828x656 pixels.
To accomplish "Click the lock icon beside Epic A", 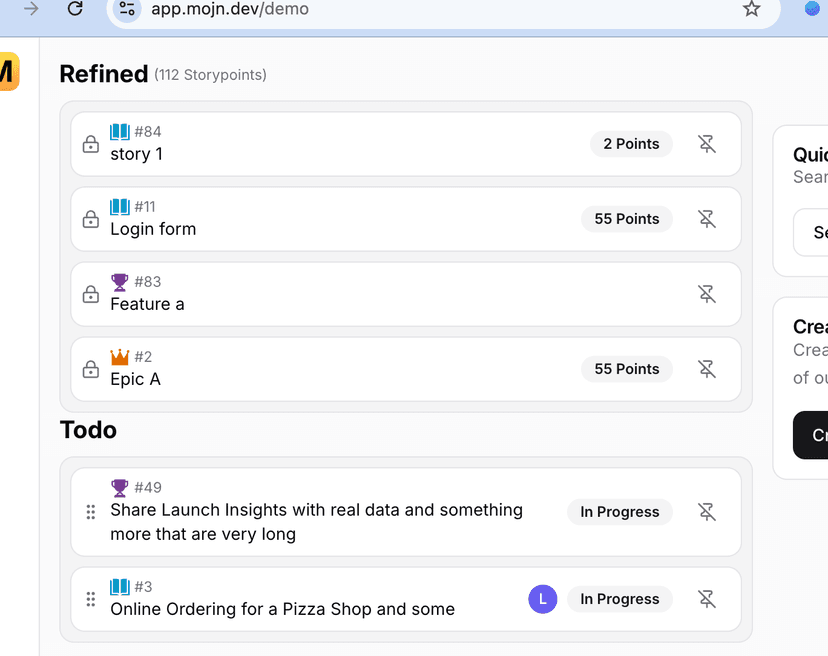I will pos(91,369).
